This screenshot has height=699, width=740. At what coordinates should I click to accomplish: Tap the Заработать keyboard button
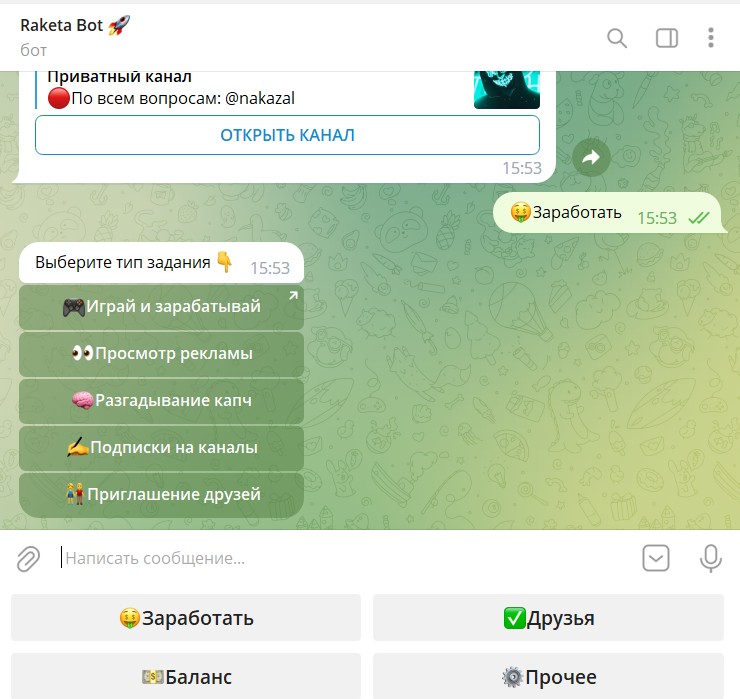point(186,617)
